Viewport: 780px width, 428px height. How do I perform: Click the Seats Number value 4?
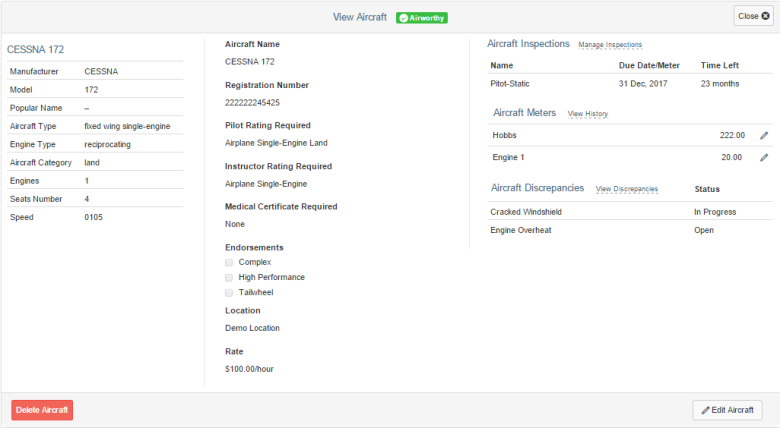click(87, 199)
